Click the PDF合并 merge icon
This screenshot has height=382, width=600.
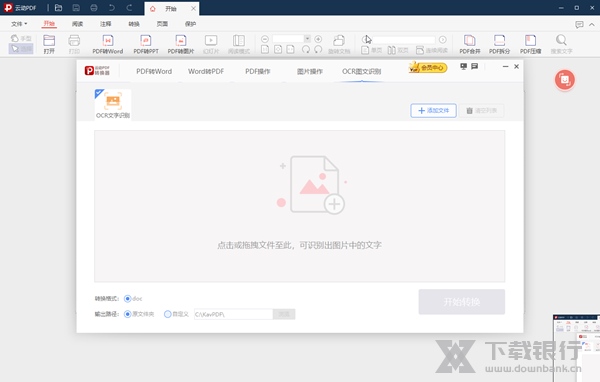coord(470,44)
